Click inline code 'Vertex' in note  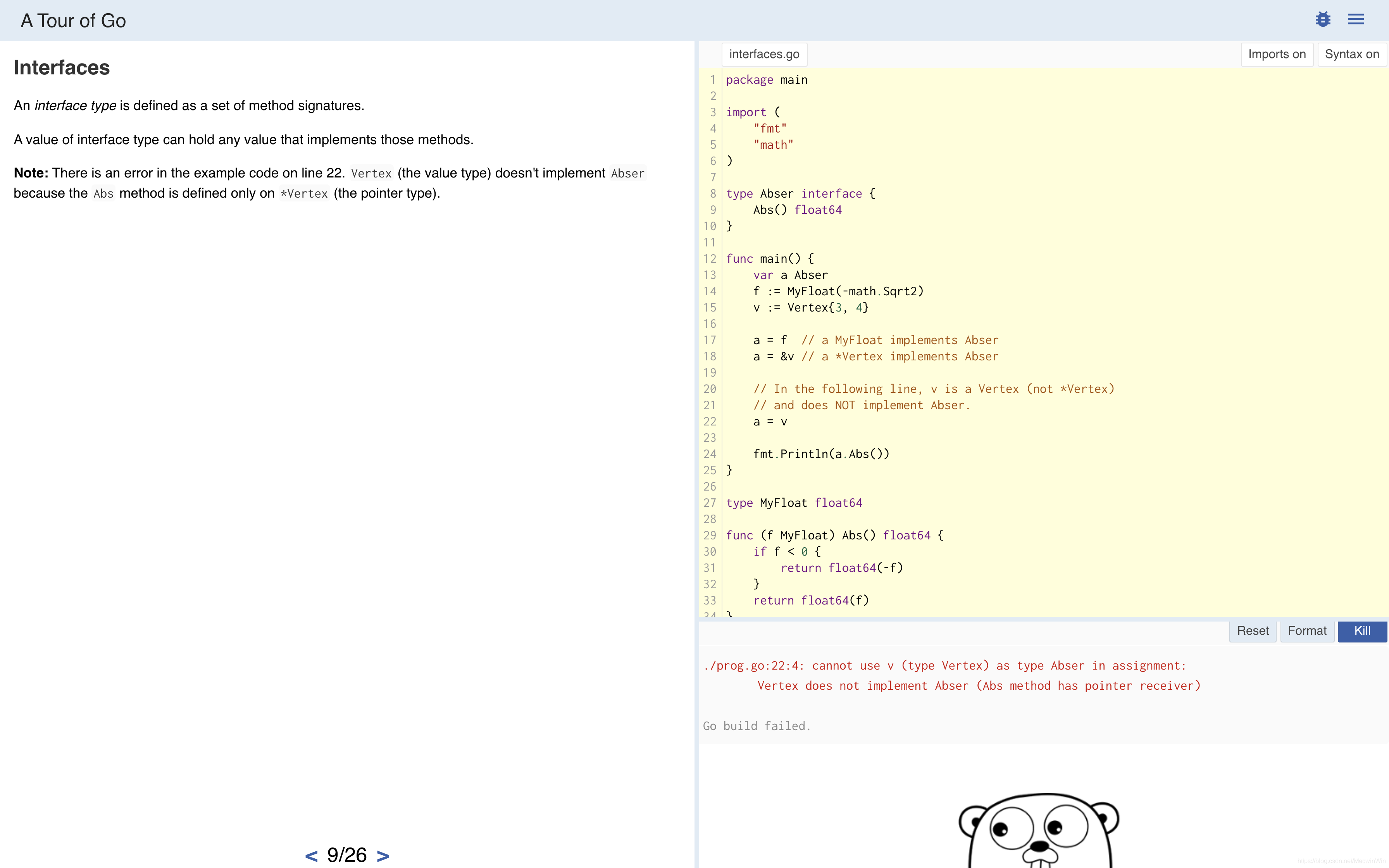[x=371, y=173]
